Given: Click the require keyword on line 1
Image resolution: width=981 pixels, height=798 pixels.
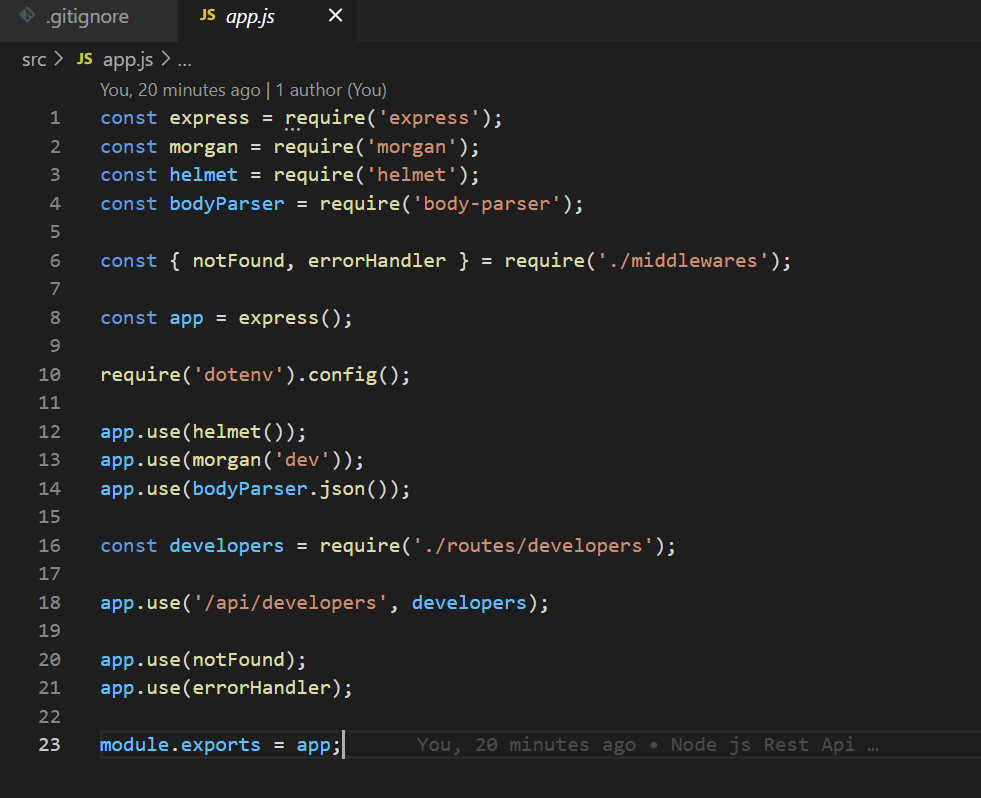Looking at the screenshot, I should point(318,118).
